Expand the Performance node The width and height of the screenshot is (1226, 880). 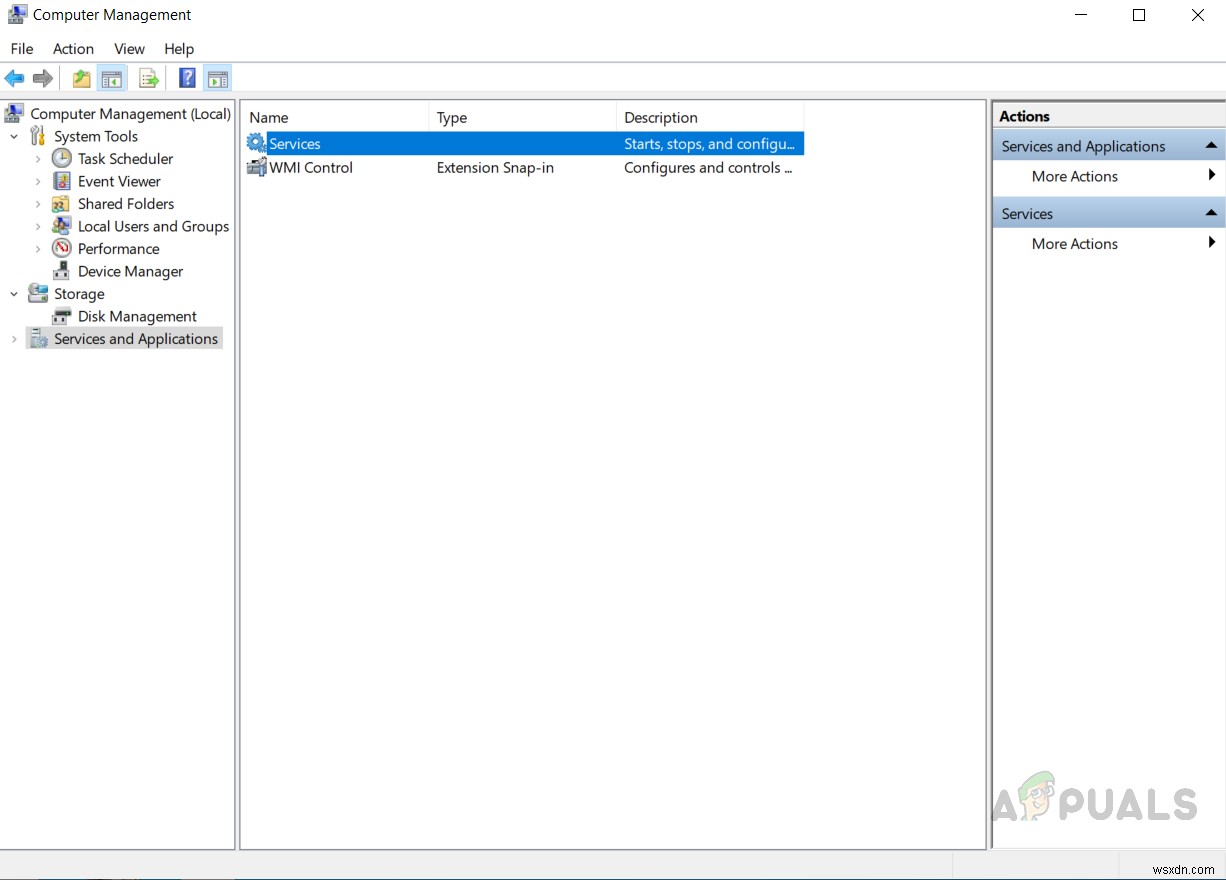coord(38,248)
